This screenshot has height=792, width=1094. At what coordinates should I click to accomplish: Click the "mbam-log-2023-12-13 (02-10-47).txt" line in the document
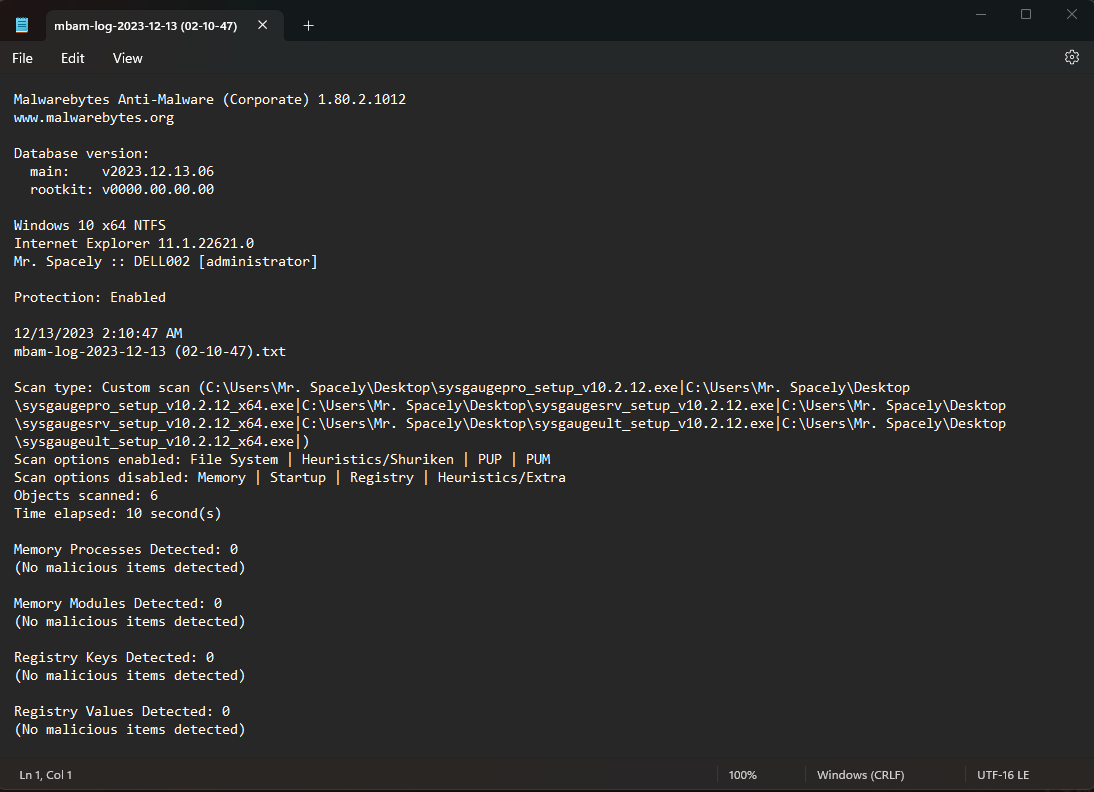click(x=150, y=352)
